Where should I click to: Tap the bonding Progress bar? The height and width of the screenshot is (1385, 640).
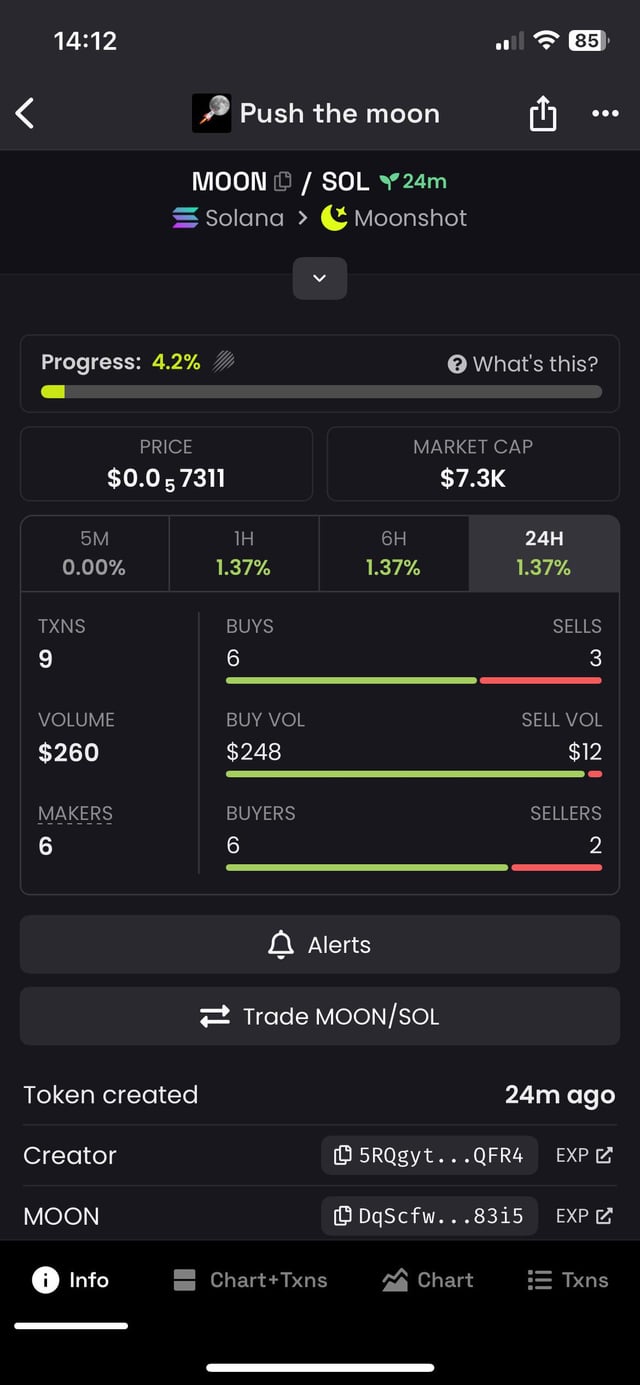(x=320, y=391)
